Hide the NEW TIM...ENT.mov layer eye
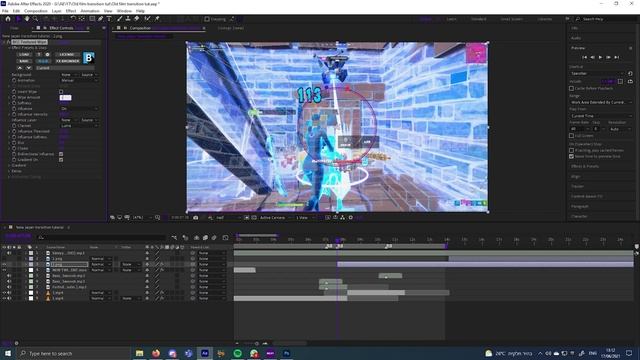Image resolution: width=640 pixels, height=360 pixels. pyautogui.click(x=4, y=270)
